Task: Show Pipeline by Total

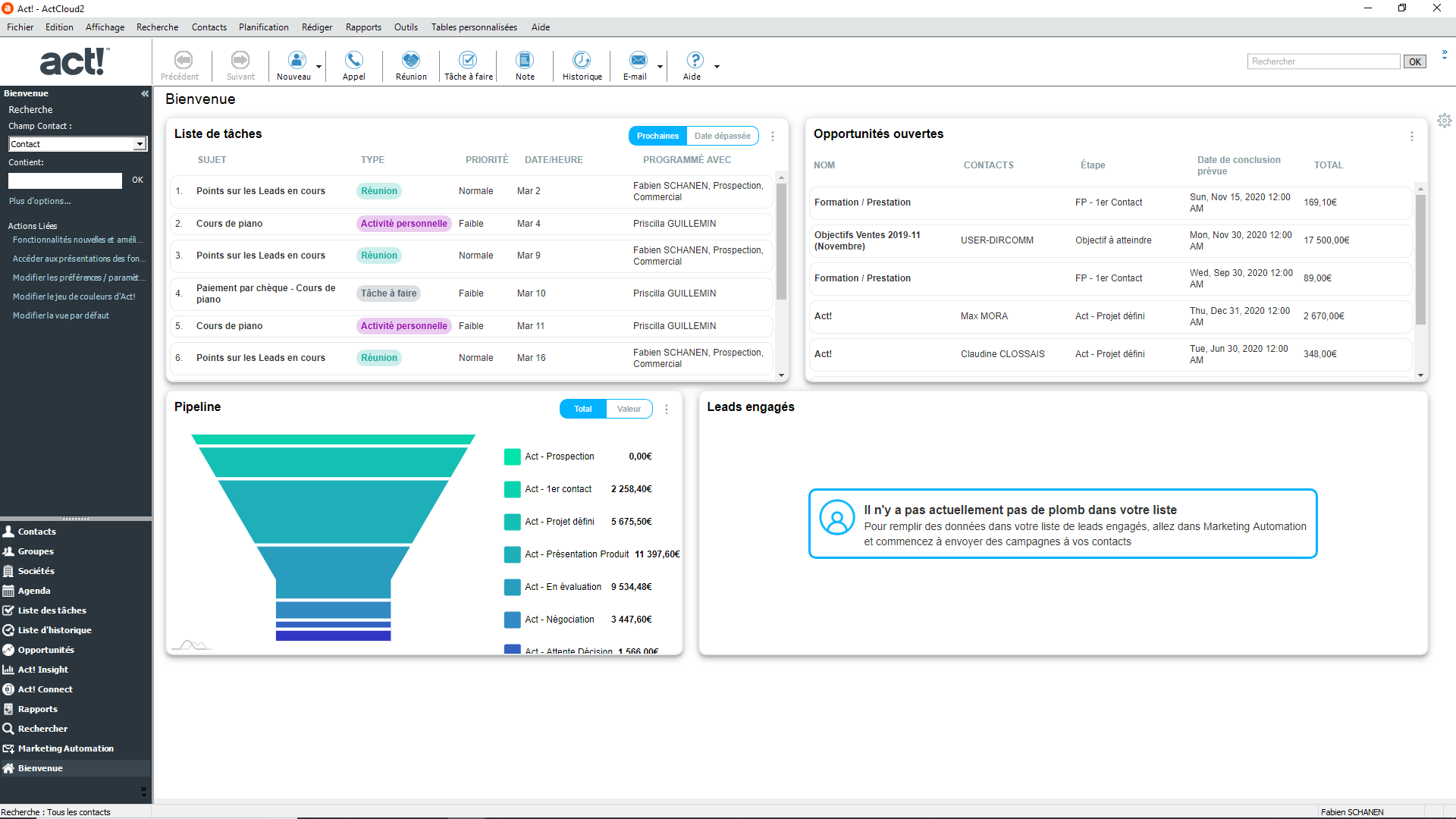Action: point(582,409)
